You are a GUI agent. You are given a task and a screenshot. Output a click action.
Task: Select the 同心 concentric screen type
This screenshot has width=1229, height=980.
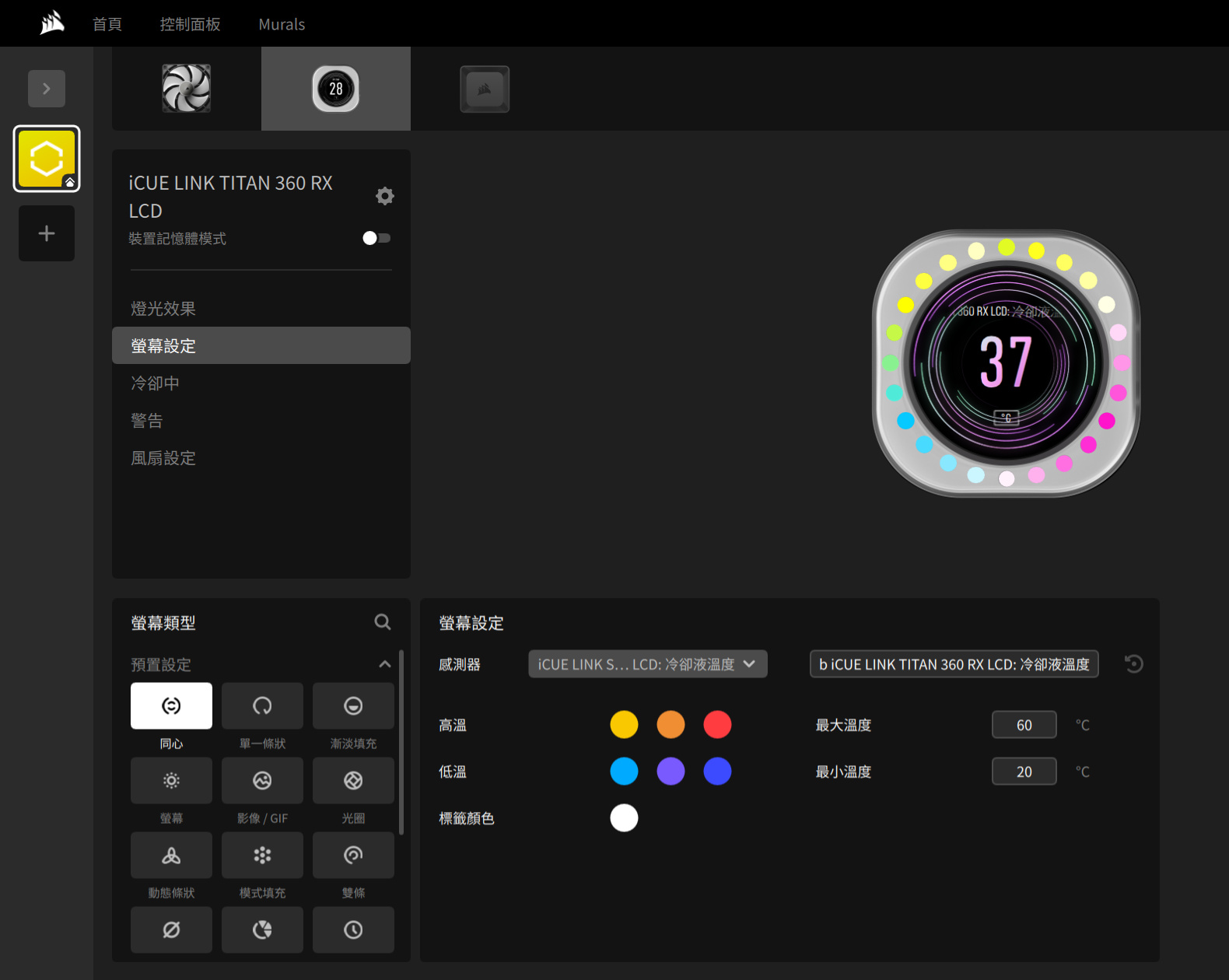point(171,705)
